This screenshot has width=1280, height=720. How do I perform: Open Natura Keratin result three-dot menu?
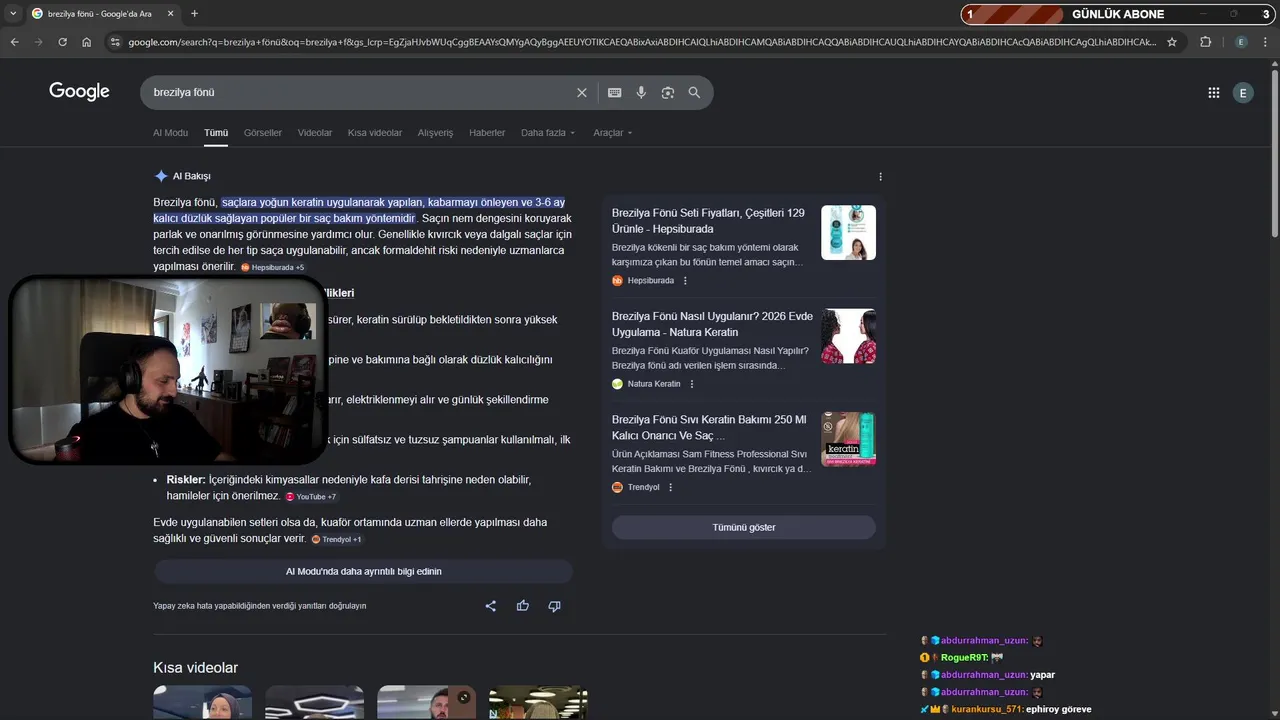[691, 384]
